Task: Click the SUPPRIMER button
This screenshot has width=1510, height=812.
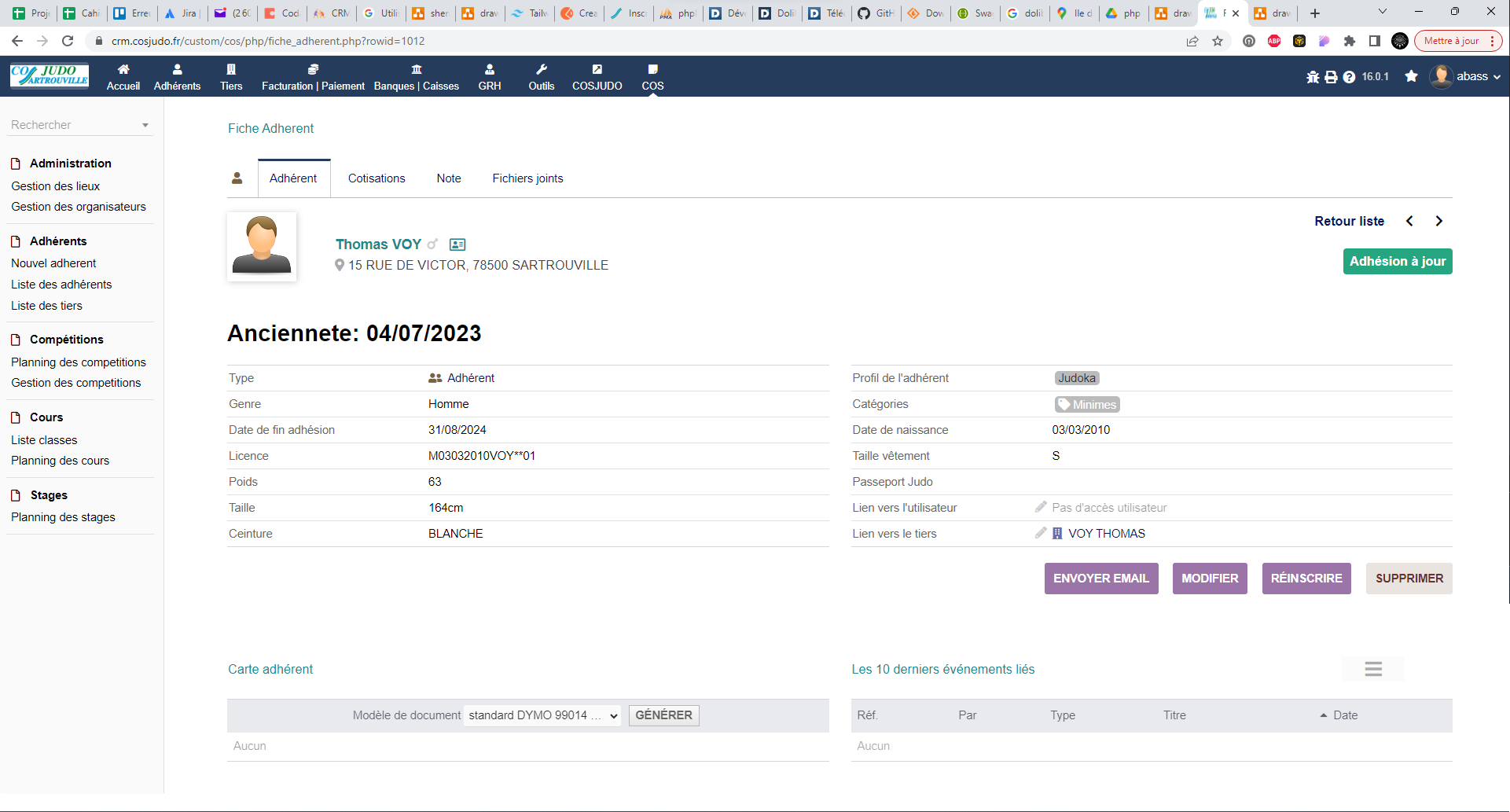Action: tap(1409, 579)
